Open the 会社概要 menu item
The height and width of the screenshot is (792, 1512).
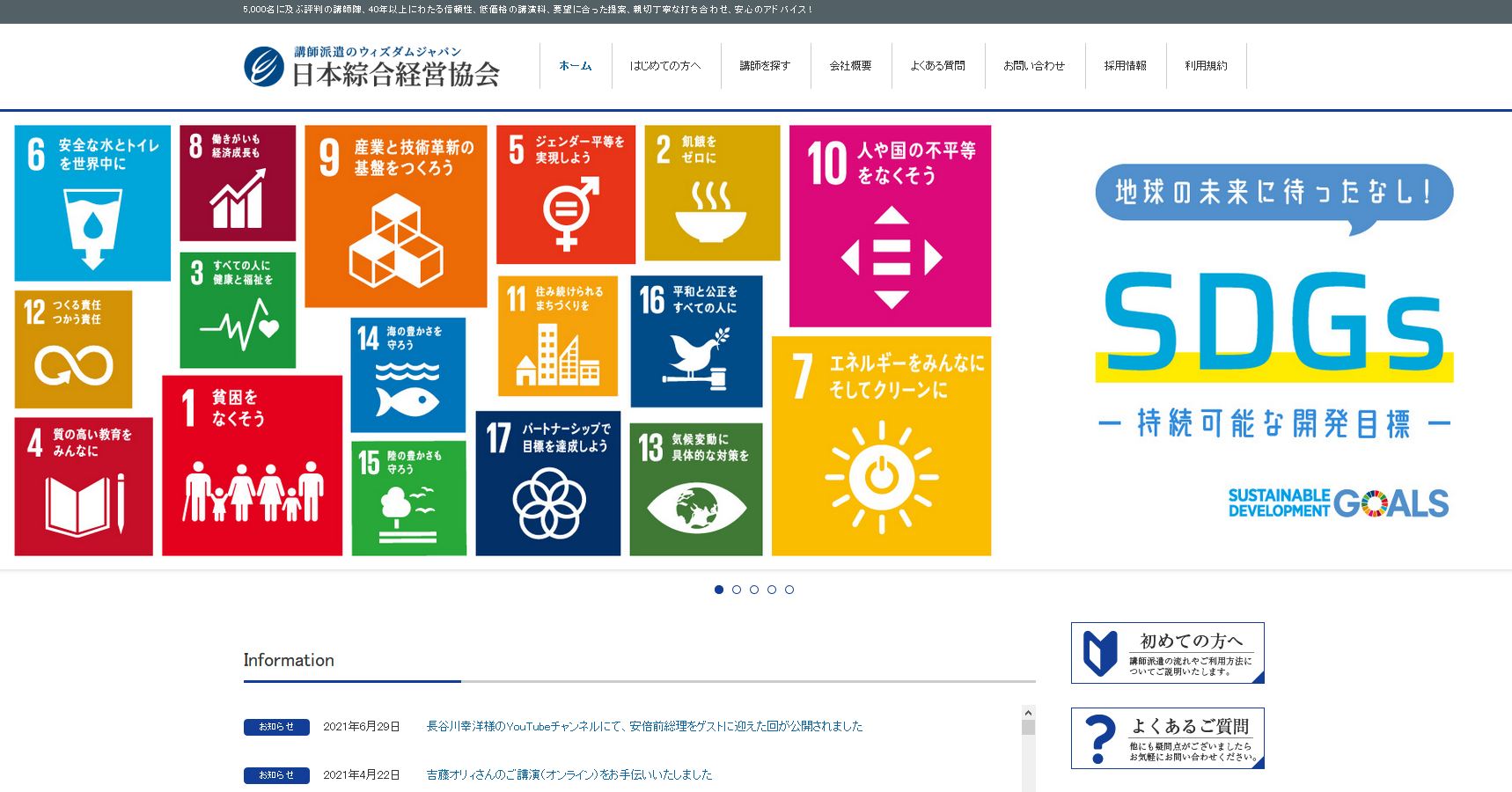850,66
